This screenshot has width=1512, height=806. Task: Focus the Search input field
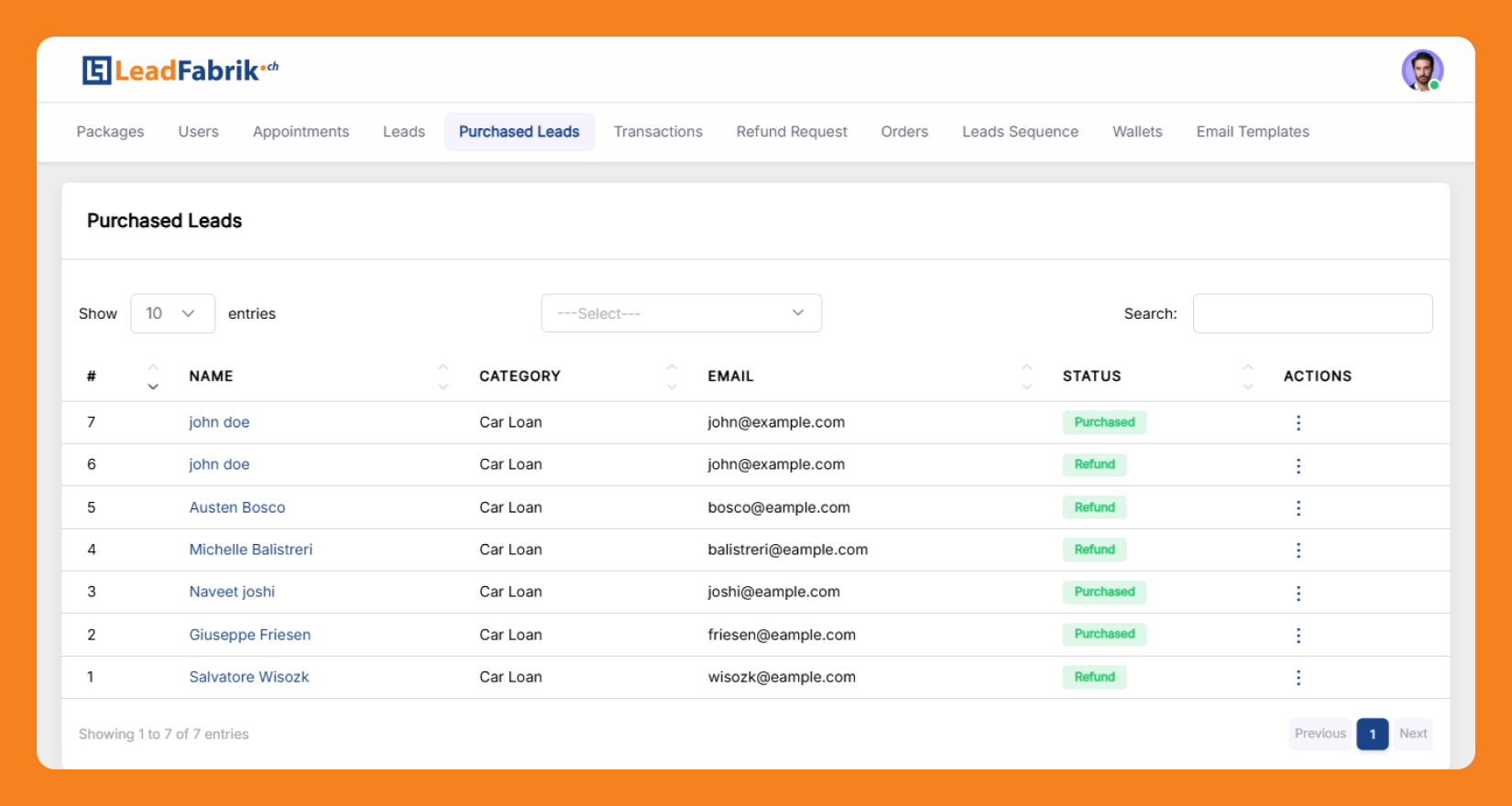coord(1312,313)
